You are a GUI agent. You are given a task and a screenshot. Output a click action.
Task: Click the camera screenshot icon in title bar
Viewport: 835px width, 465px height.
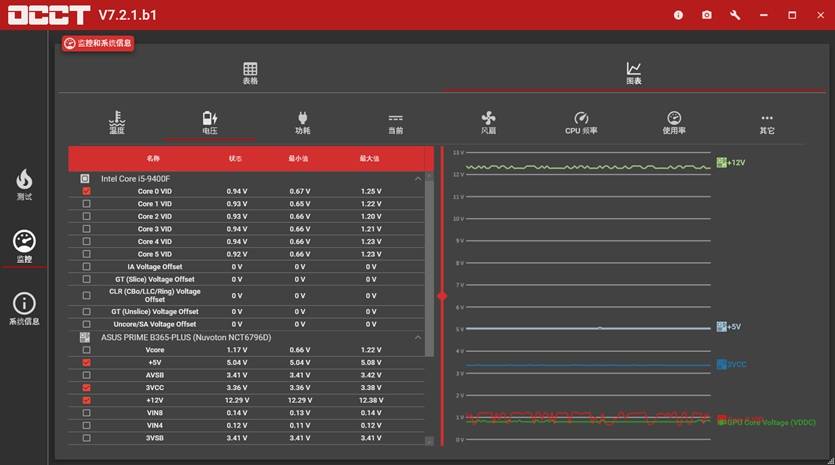pos(707,15)
